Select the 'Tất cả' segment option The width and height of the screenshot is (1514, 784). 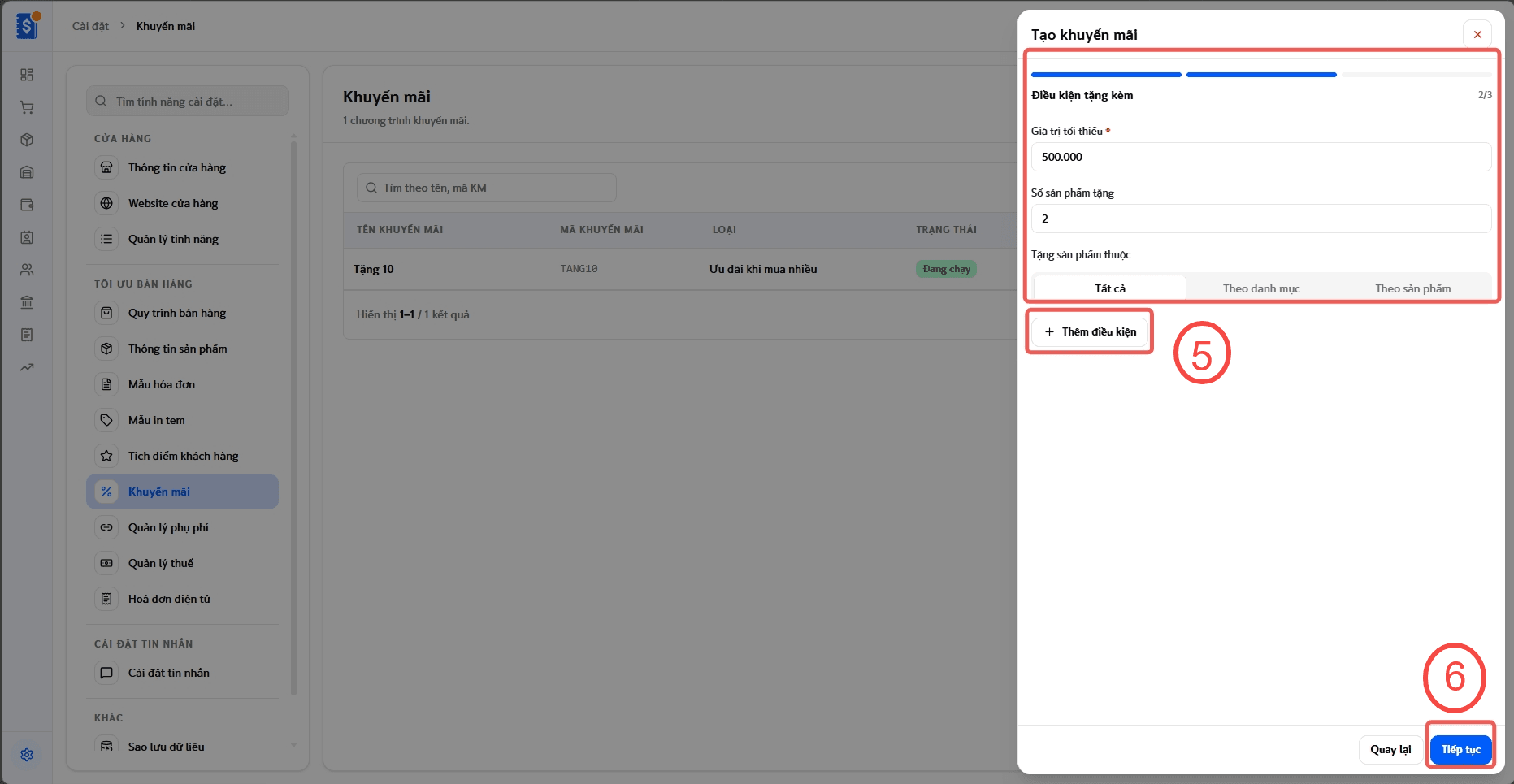(x=1110, y=288)
